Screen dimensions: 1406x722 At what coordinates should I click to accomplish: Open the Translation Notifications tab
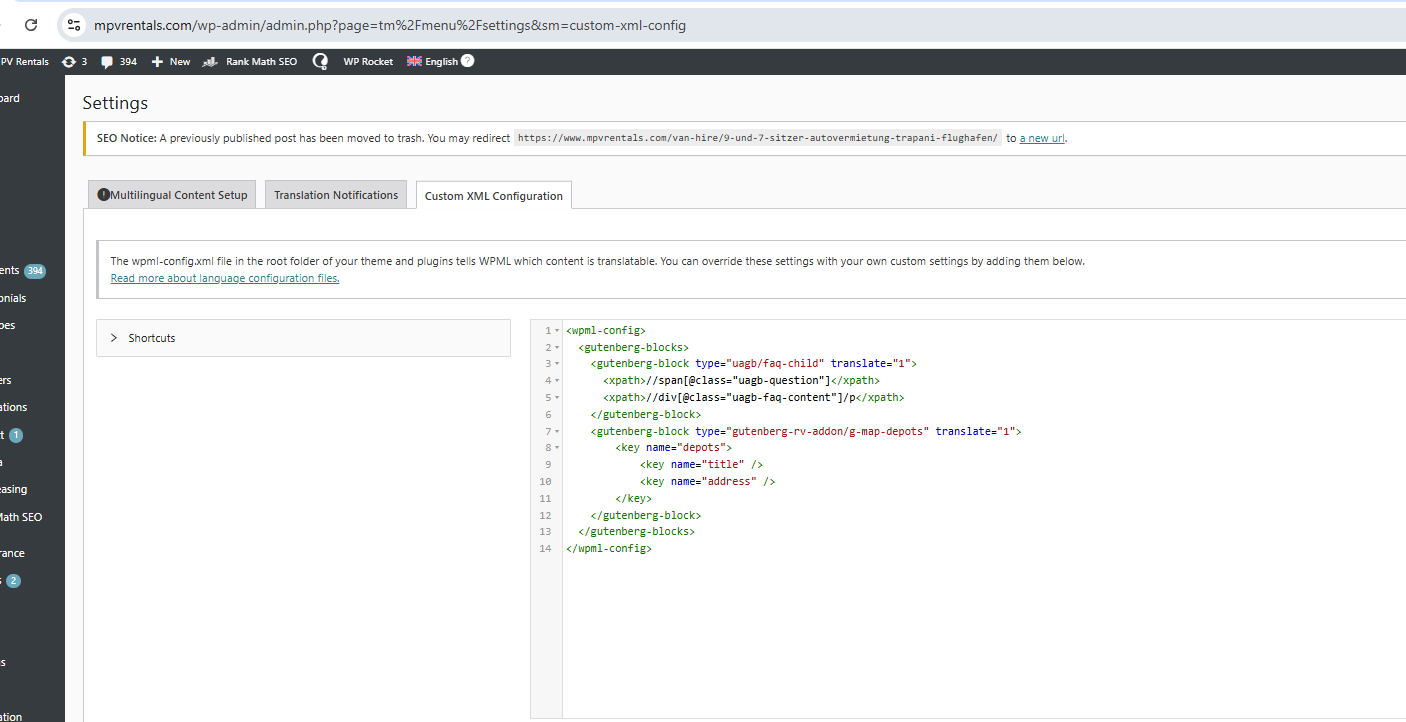tap(336, 195)
